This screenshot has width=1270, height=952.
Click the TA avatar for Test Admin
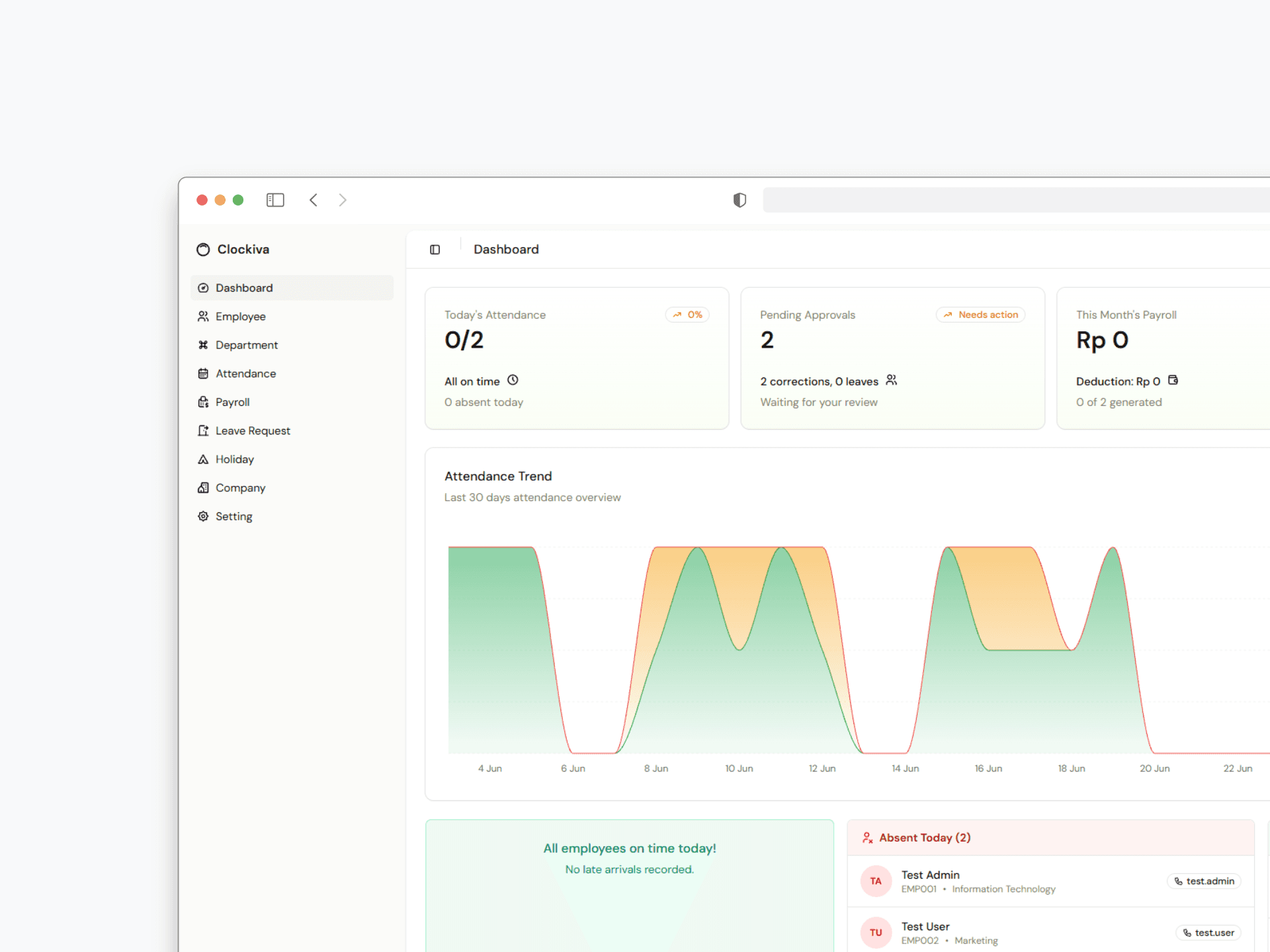pyautogui.click(x=876, y=881)
